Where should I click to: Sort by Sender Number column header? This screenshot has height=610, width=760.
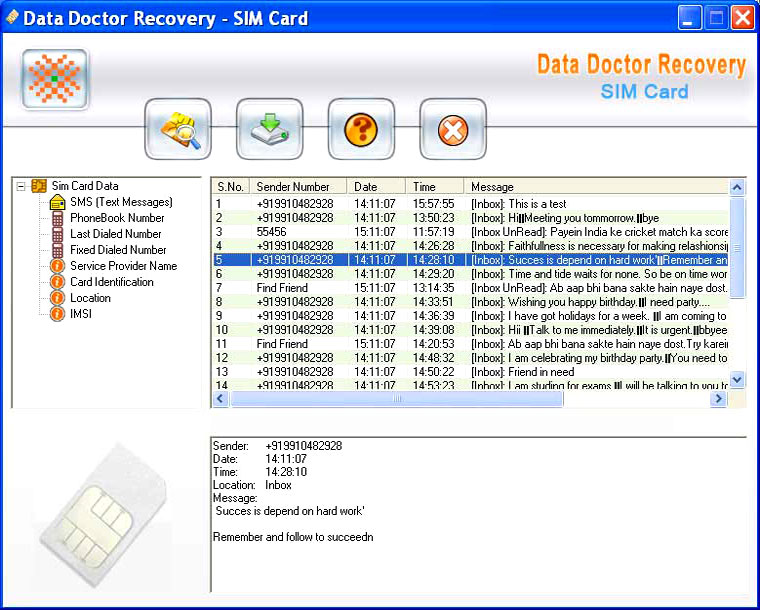(x=299, y=187)
